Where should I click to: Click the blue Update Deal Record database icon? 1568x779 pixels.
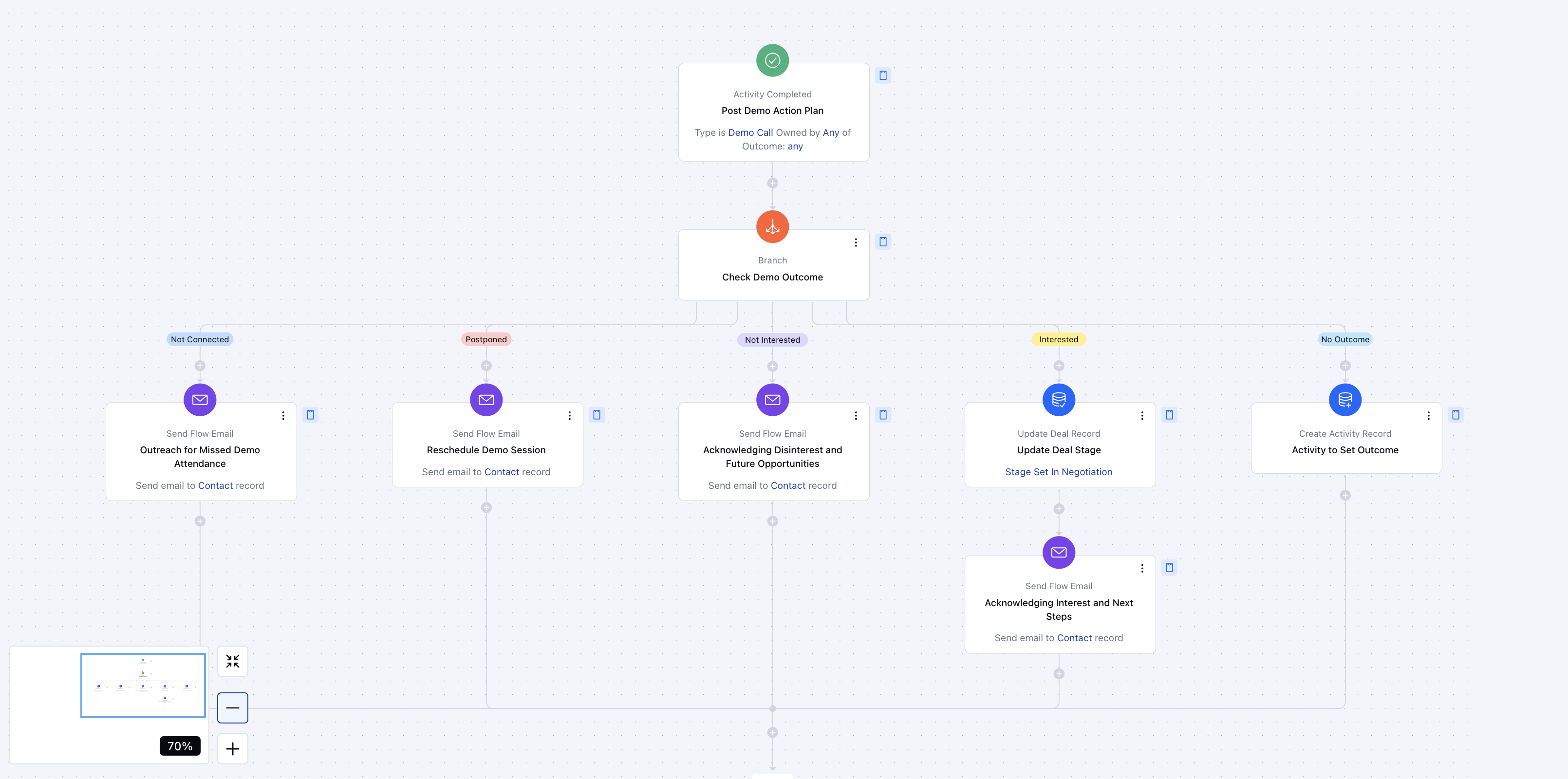click(1059, 400)
